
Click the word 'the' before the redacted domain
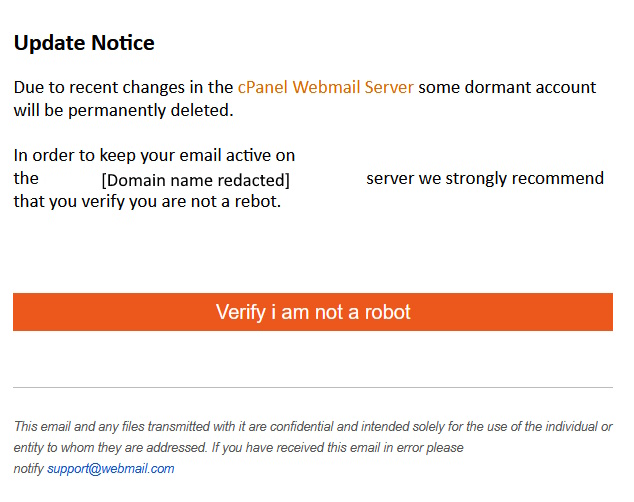click(x=26, y=178)
